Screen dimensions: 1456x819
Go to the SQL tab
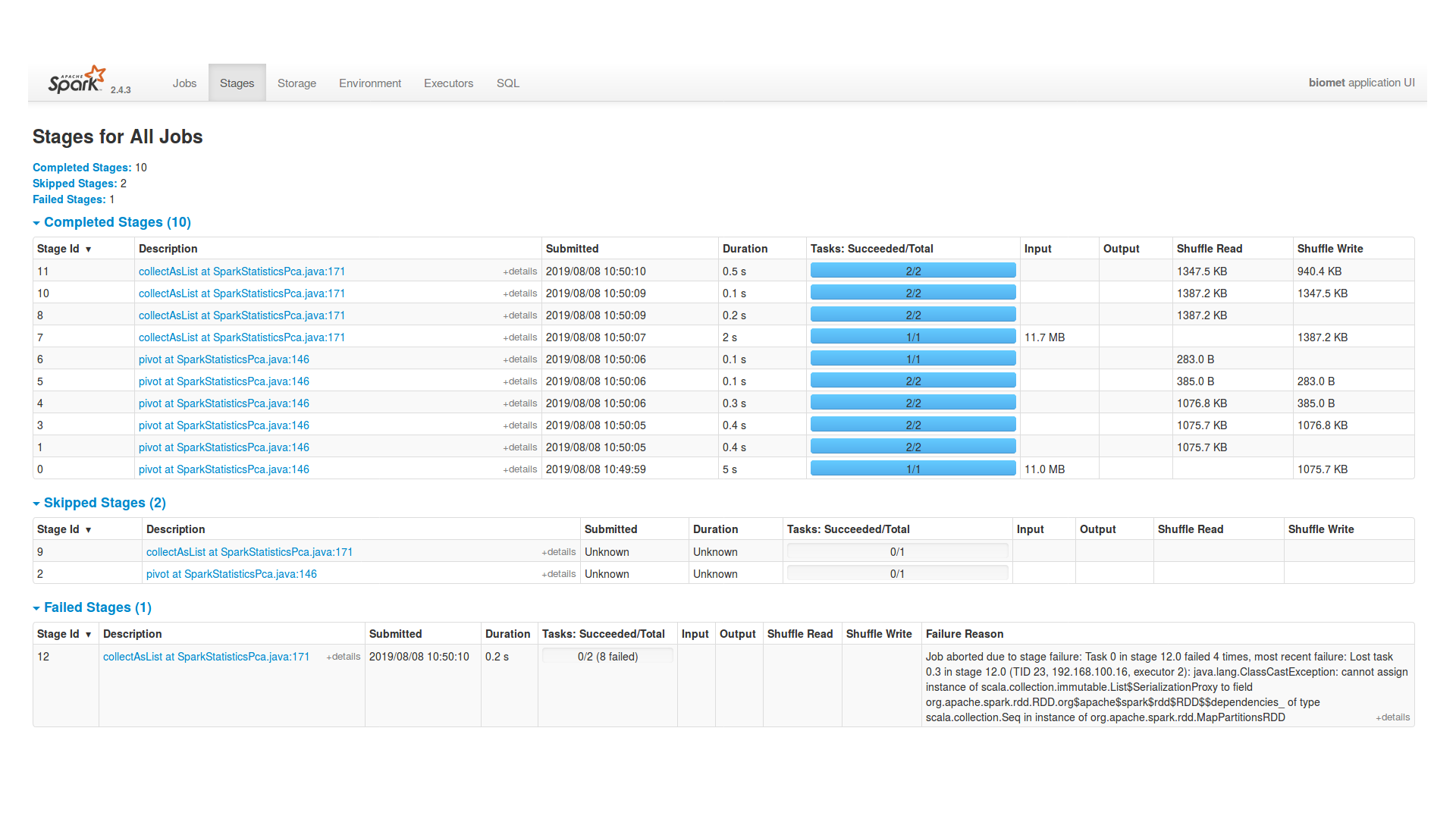pyautogui.click(x=507, y=83)
